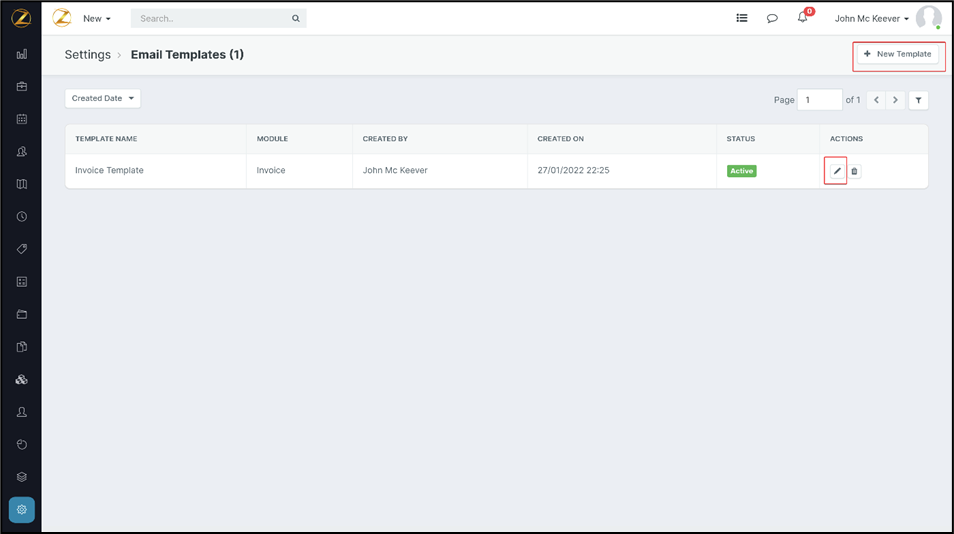Screen dimensions: 954x534
Task: Expand the New dropdown menu
Action: click(97, 18)
